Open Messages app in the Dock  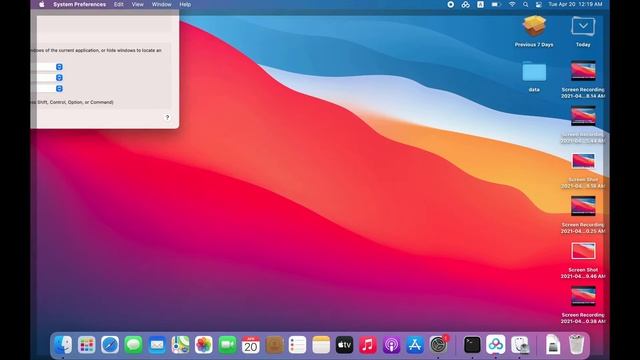click(x=133, y=345)
